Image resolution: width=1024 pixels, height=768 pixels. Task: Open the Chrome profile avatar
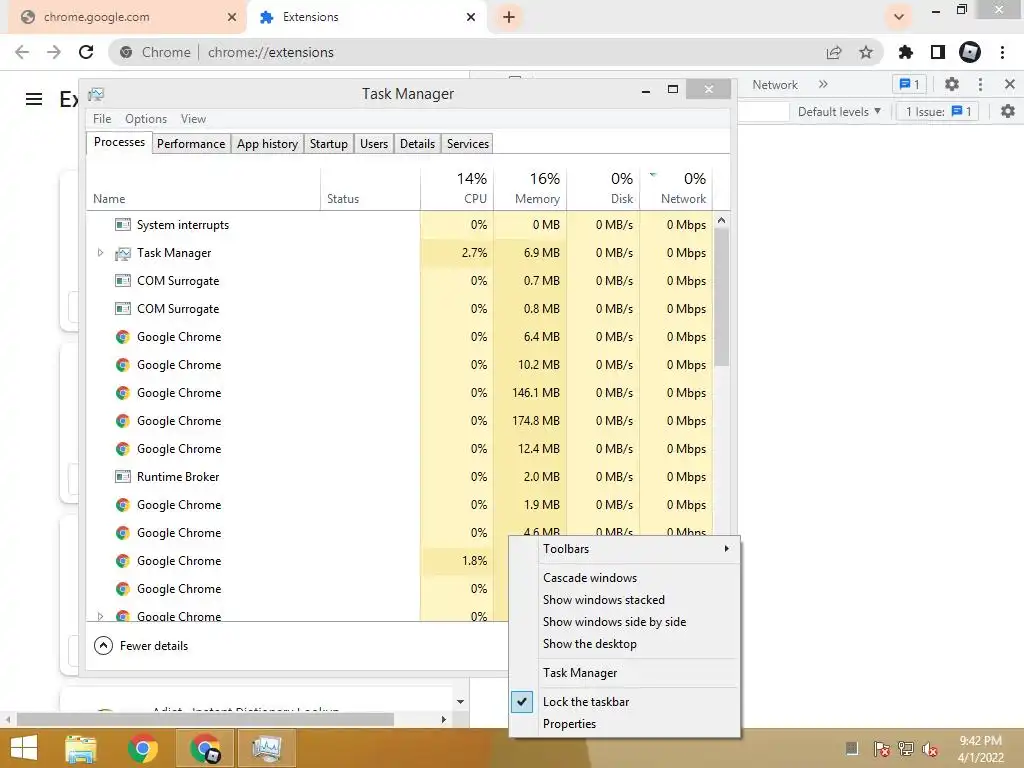click(x=970, y=52)
